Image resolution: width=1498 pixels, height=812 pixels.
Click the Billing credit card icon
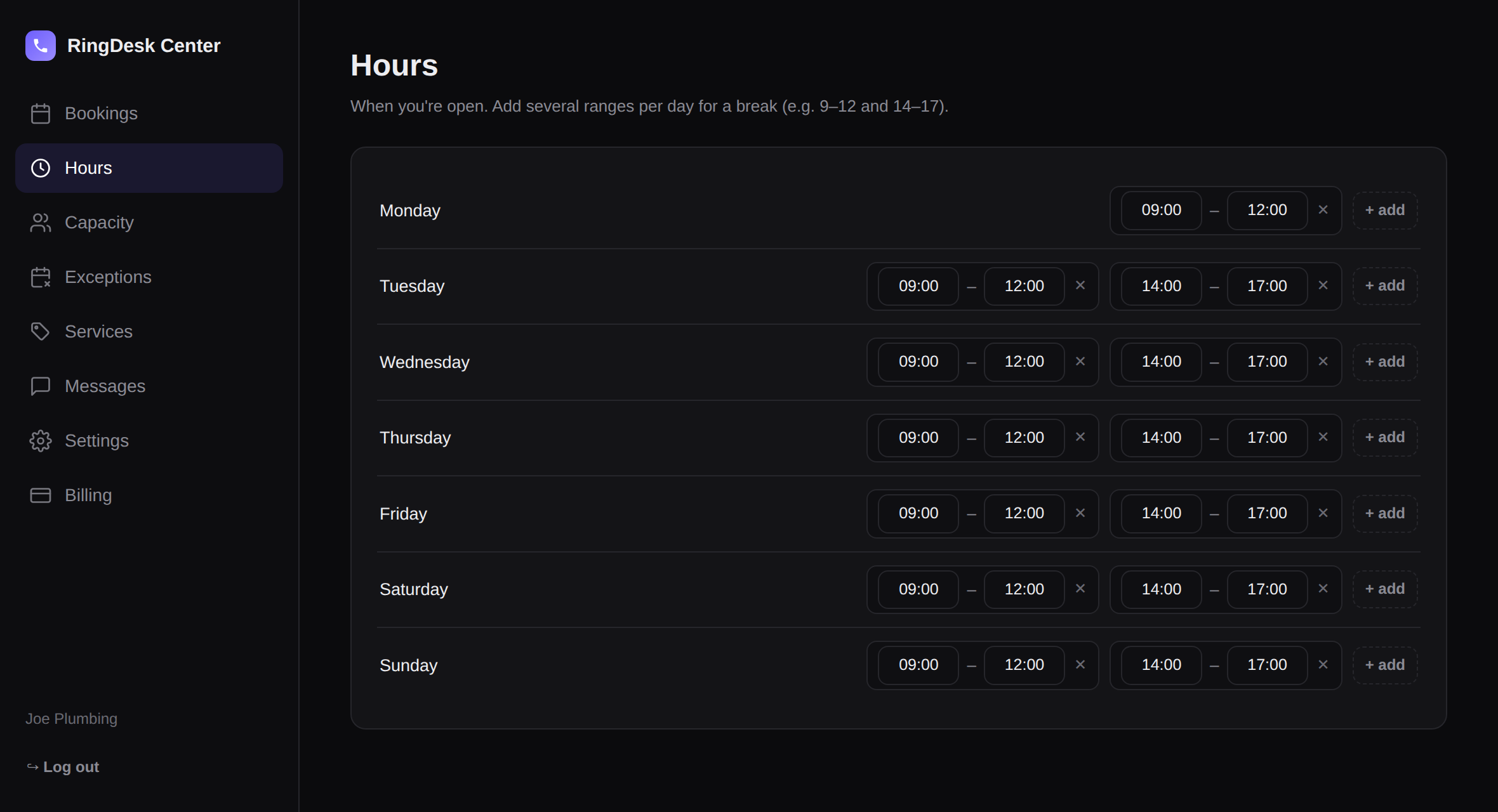pyautogui.click(x=41, y=495)
